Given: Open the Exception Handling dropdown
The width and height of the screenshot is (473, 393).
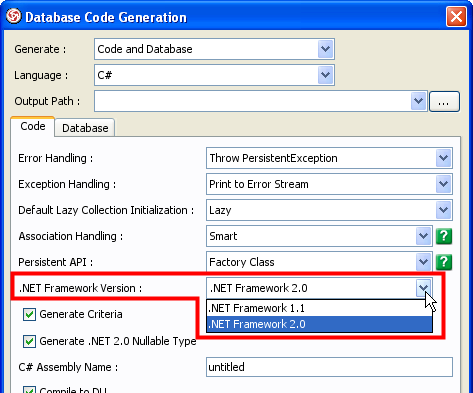Looking at the screenshot, I should point(443,184).
